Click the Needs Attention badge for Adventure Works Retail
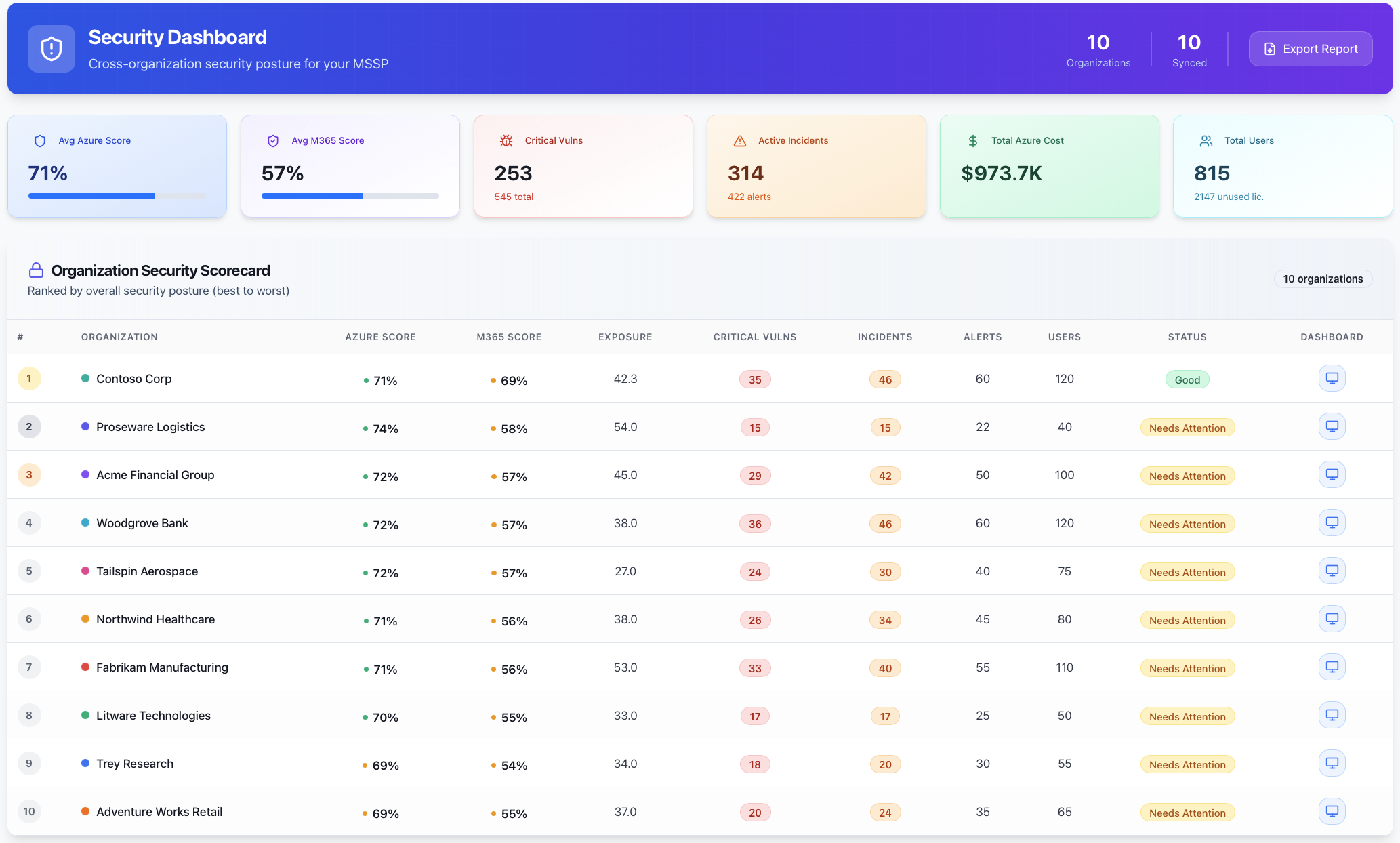 tap(1187, 812)
